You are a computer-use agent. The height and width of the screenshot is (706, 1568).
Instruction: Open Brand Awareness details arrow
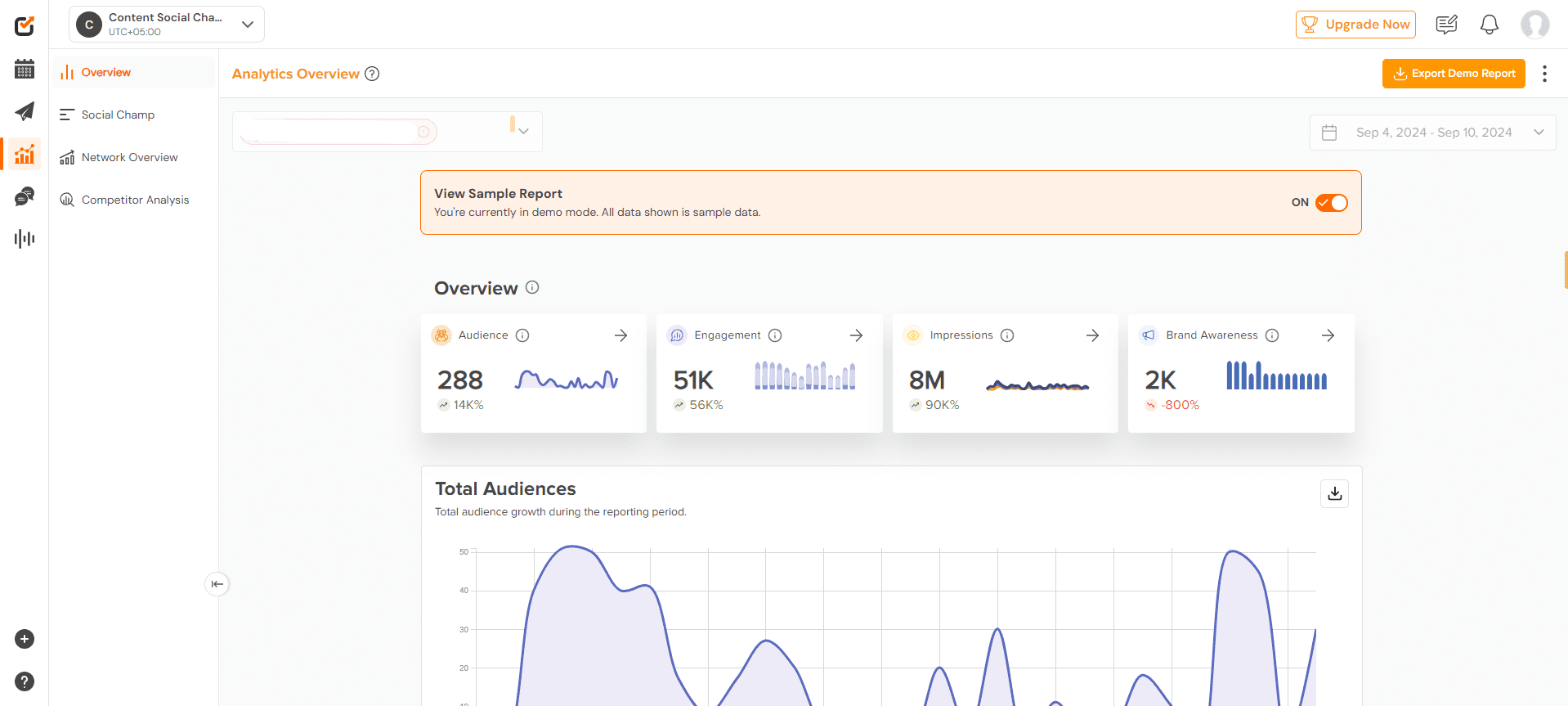1328,335
